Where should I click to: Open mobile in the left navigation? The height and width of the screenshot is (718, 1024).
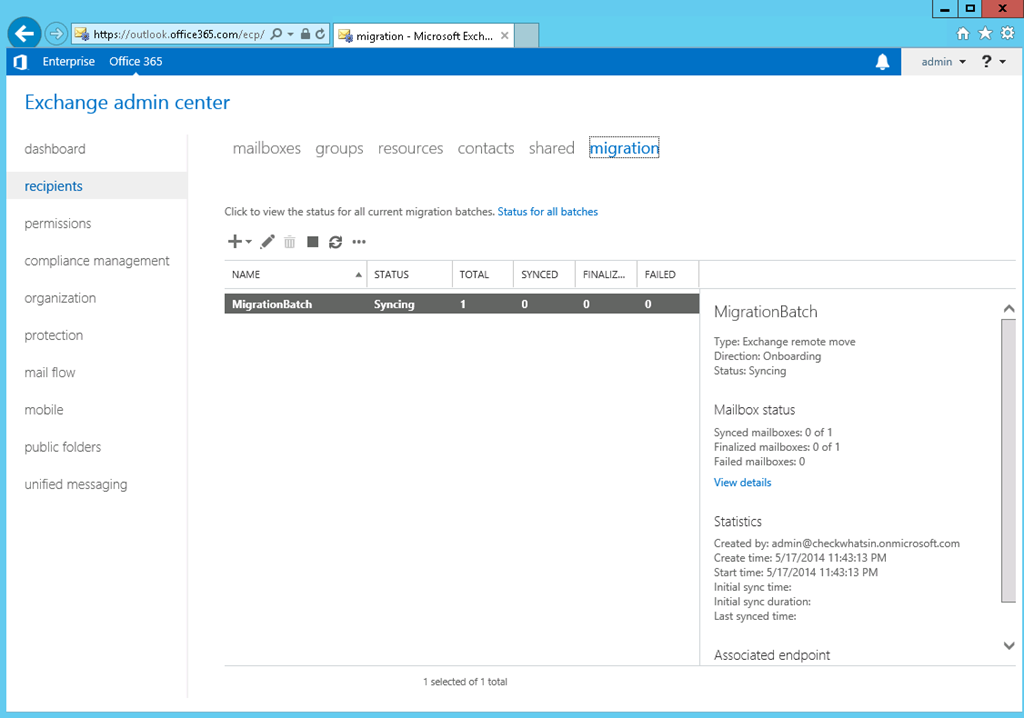pyautogui.click(x=44, y=410)
